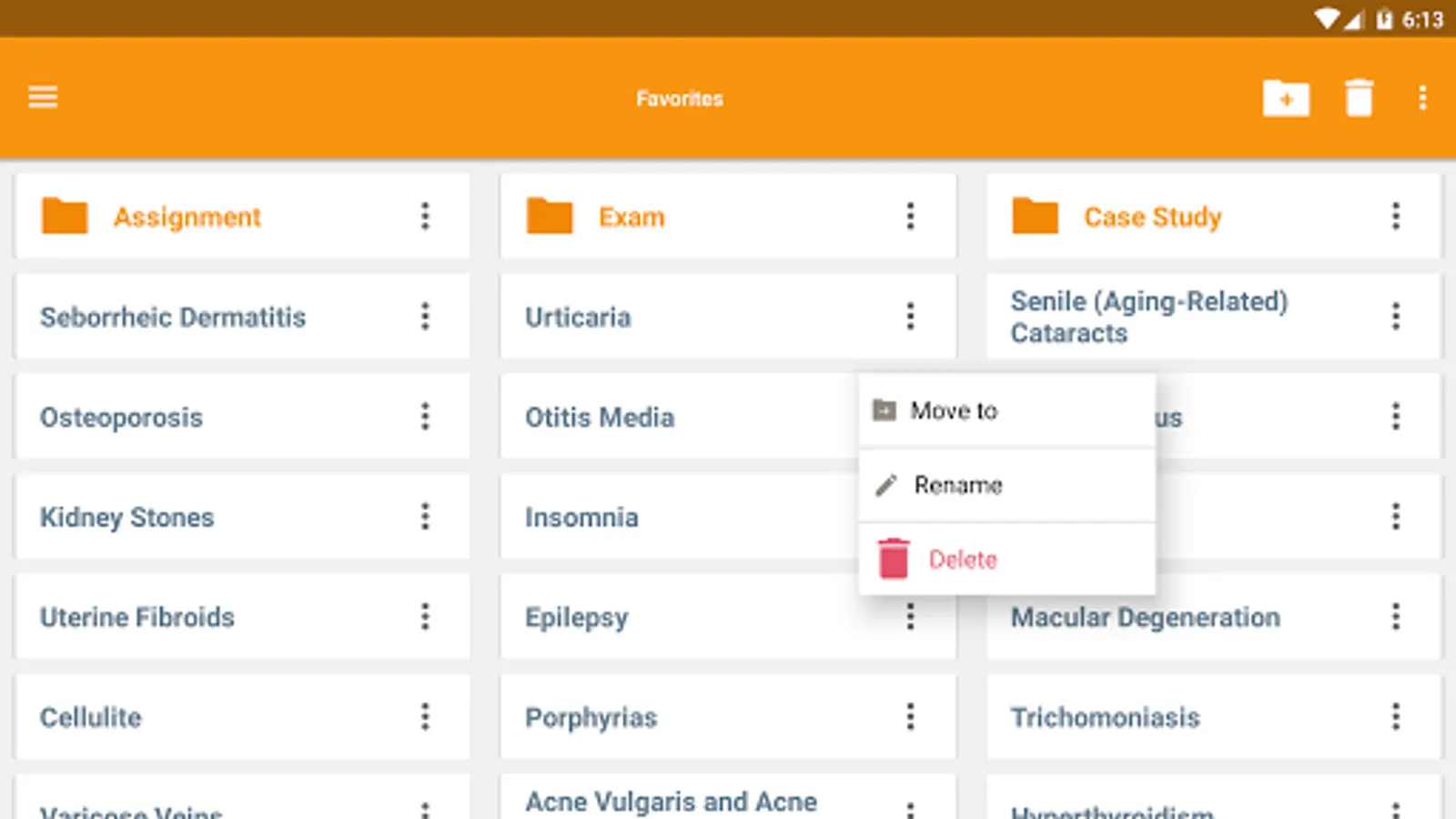This screenshot has width=1456, height=819.
Task: Open the Assignment folder icon
Action: click(x=65, y=217)
